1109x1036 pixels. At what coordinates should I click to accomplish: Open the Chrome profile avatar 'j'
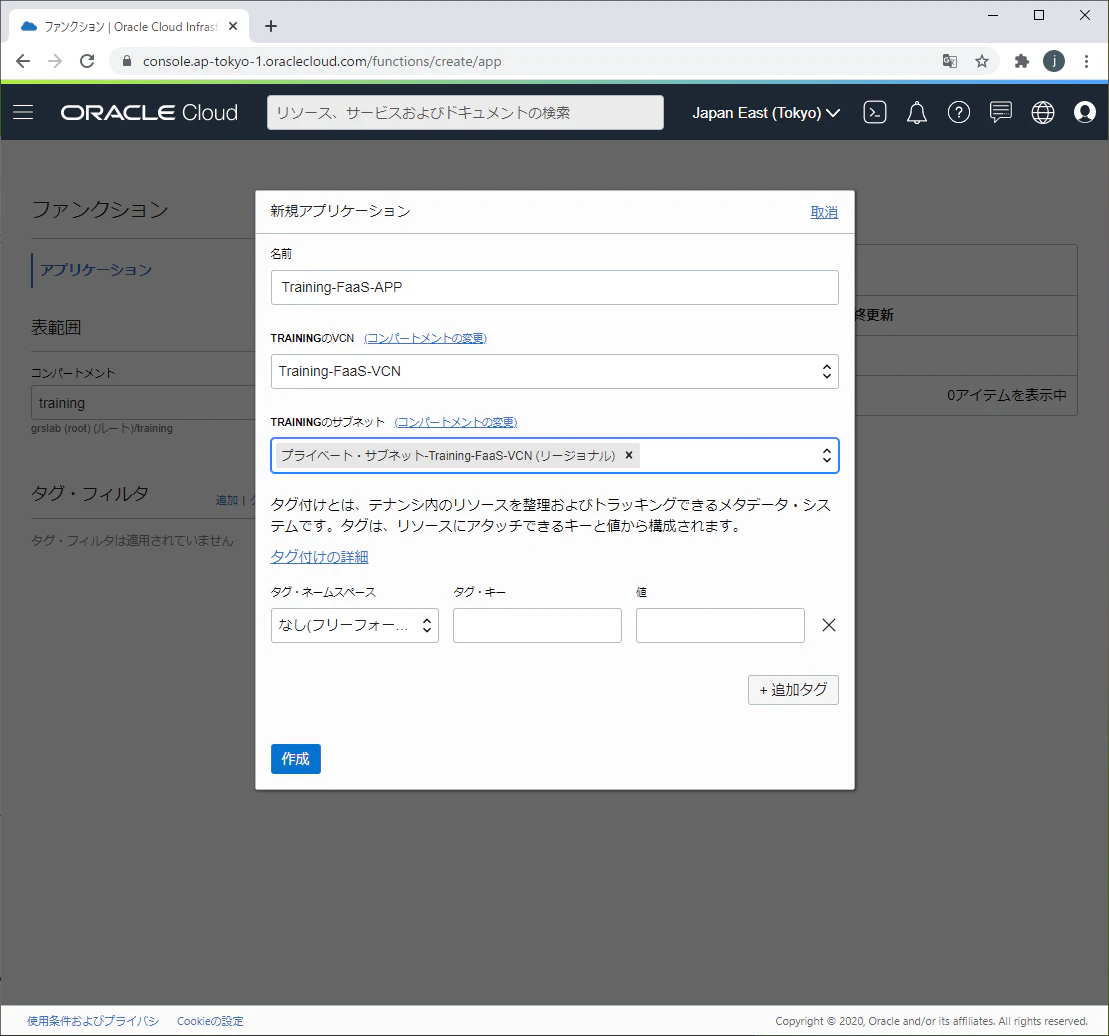click(1054, 61)
